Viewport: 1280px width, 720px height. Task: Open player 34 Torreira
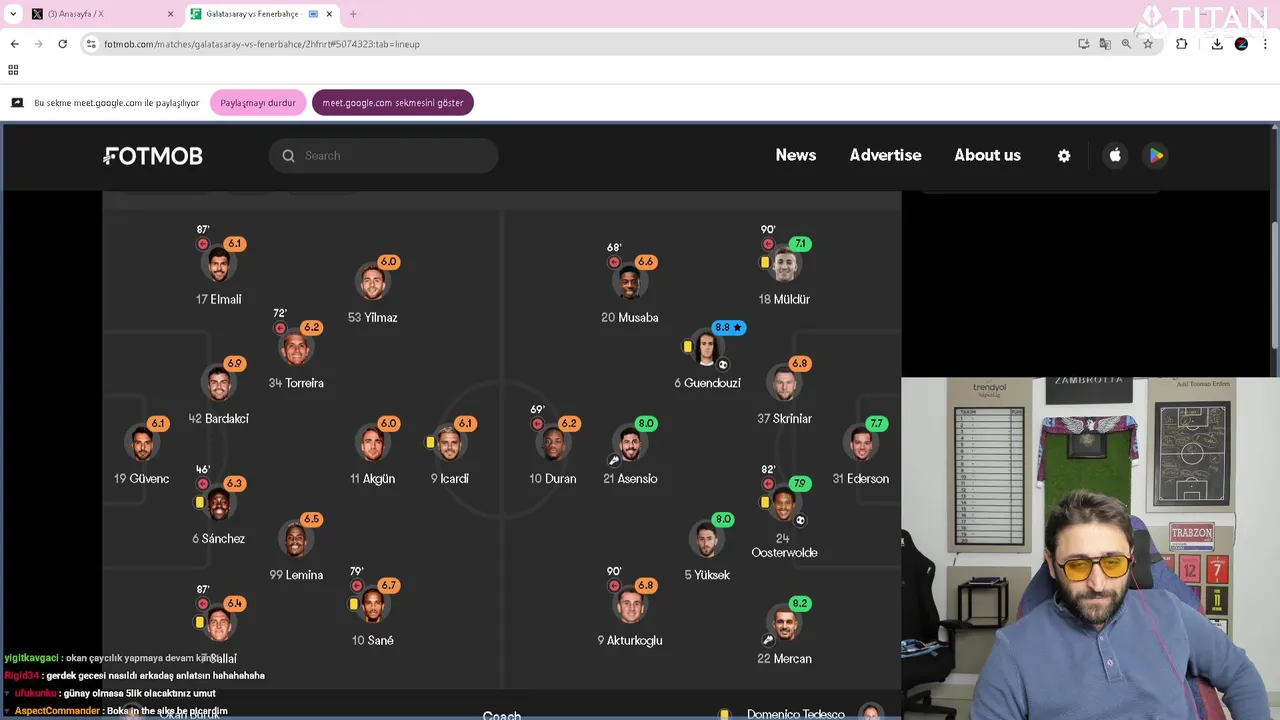click(296, 349)
